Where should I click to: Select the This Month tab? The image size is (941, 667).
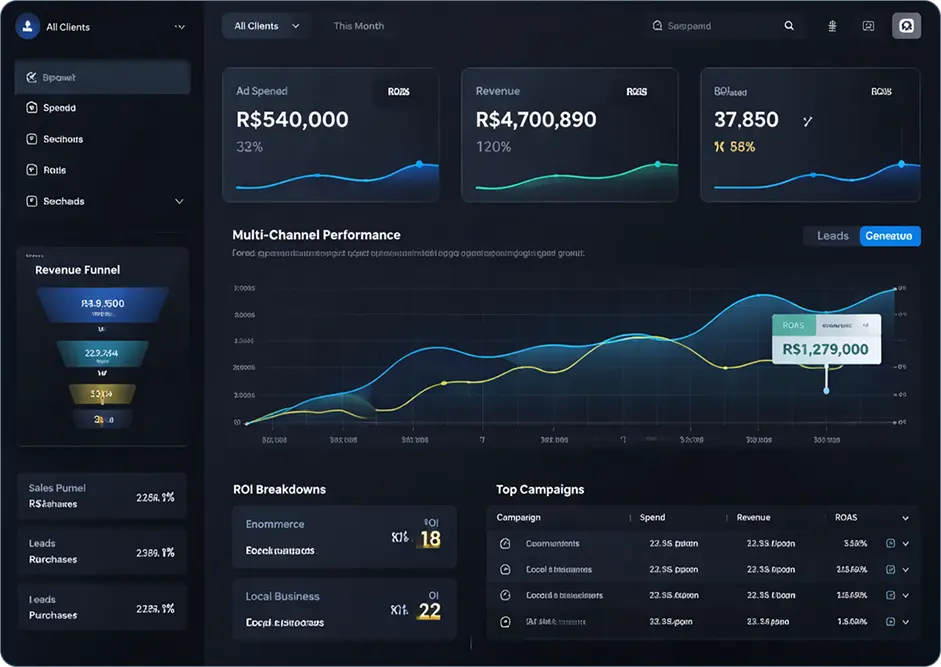358,26
